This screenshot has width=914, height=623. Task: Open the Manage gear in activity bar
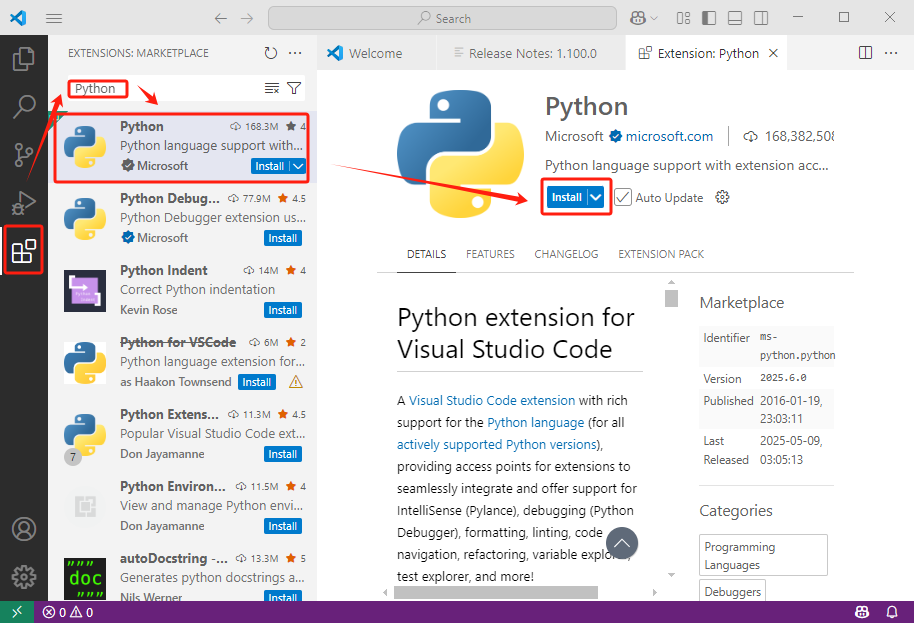click(24, 577)
